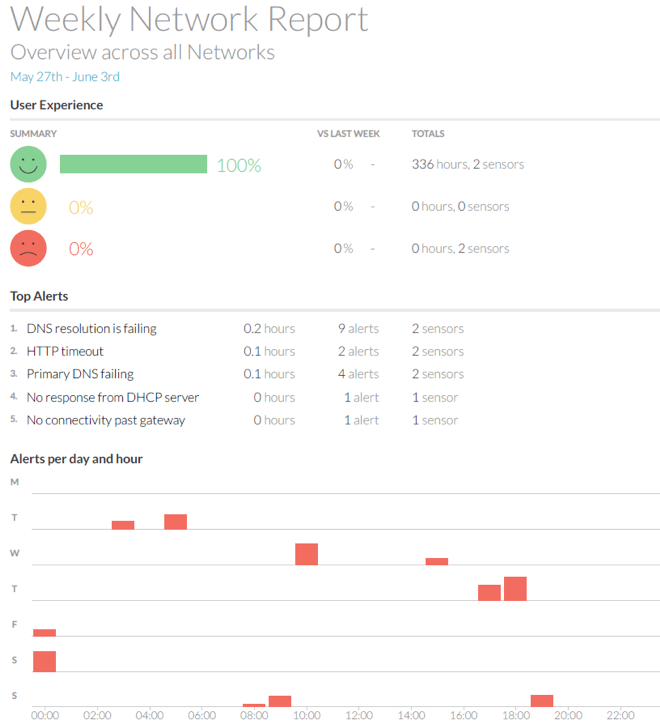Click the Alerts per day and hour heading

(76, 459)
